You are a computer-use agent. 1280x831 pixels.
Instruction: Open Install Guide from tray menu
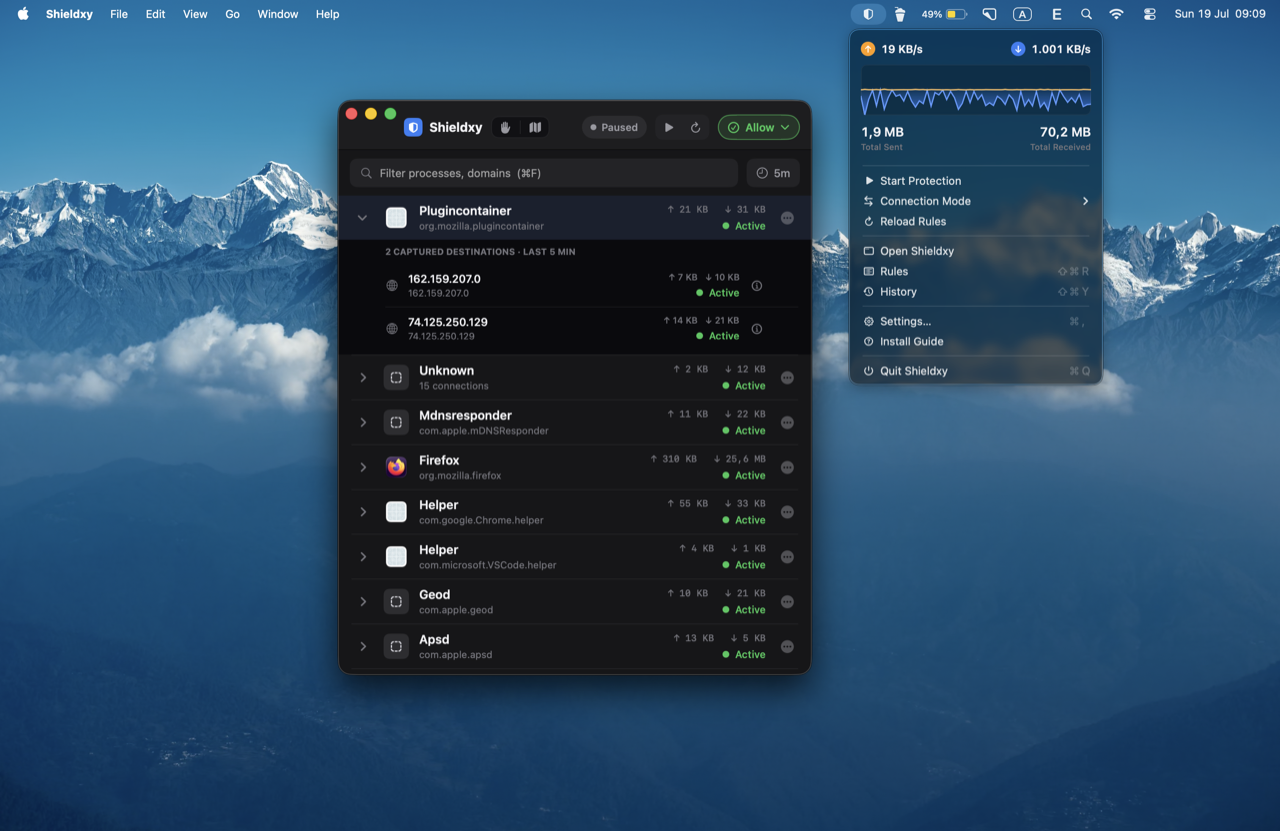(x=976, y=341)
